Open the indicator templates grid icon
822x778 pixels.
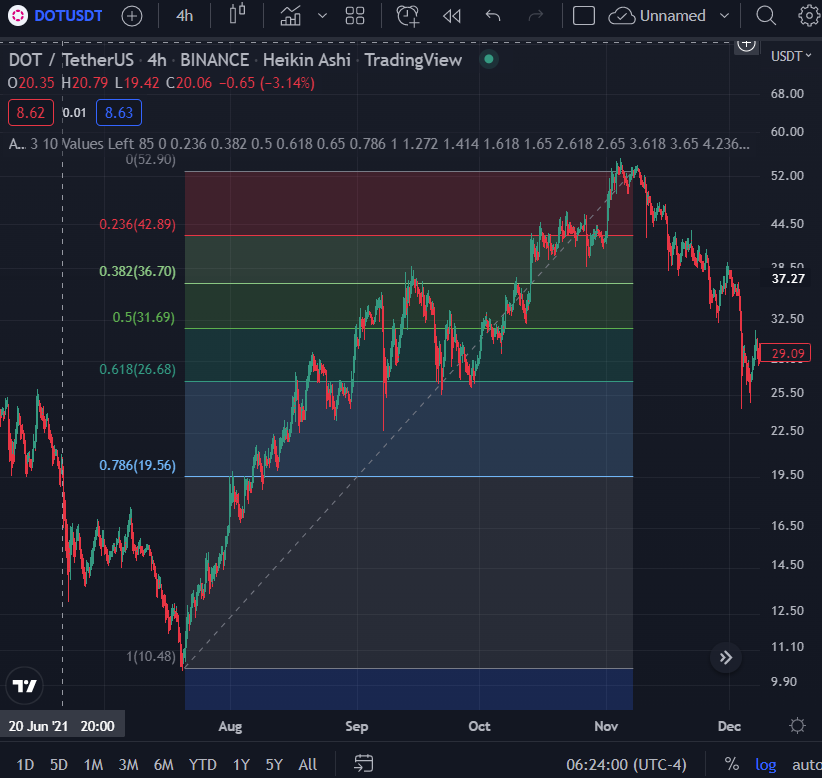(x=355, y=16)
